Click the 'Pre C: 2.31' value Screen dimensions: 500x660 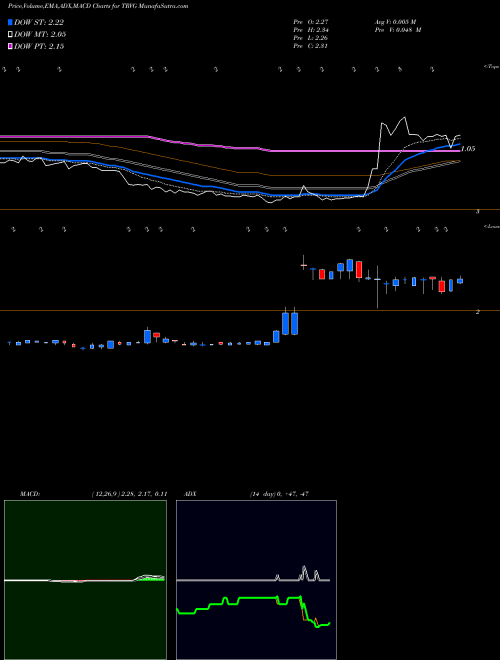(311, 45)
